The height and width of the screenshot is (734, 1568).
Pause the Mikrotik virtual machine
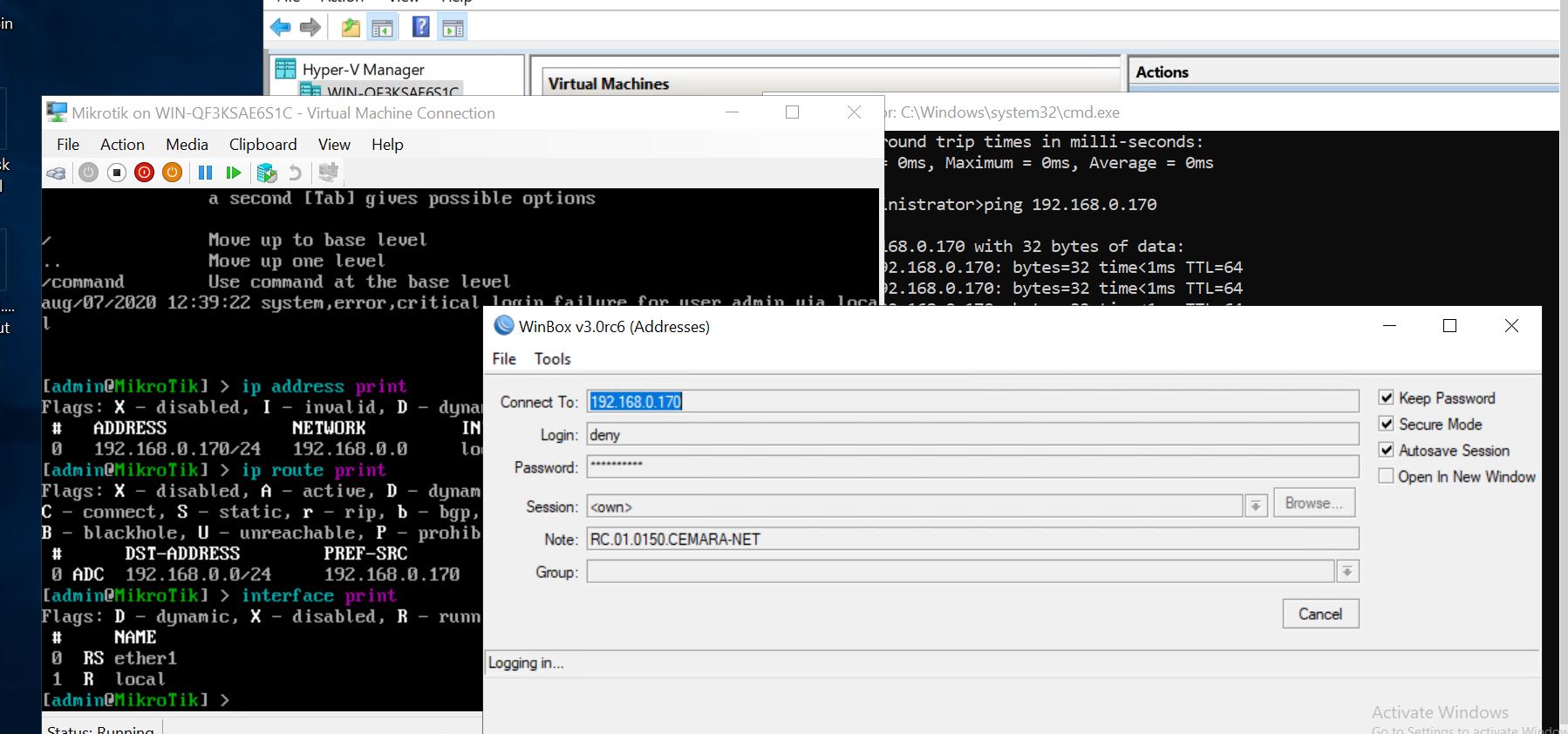tap(205, 173)
